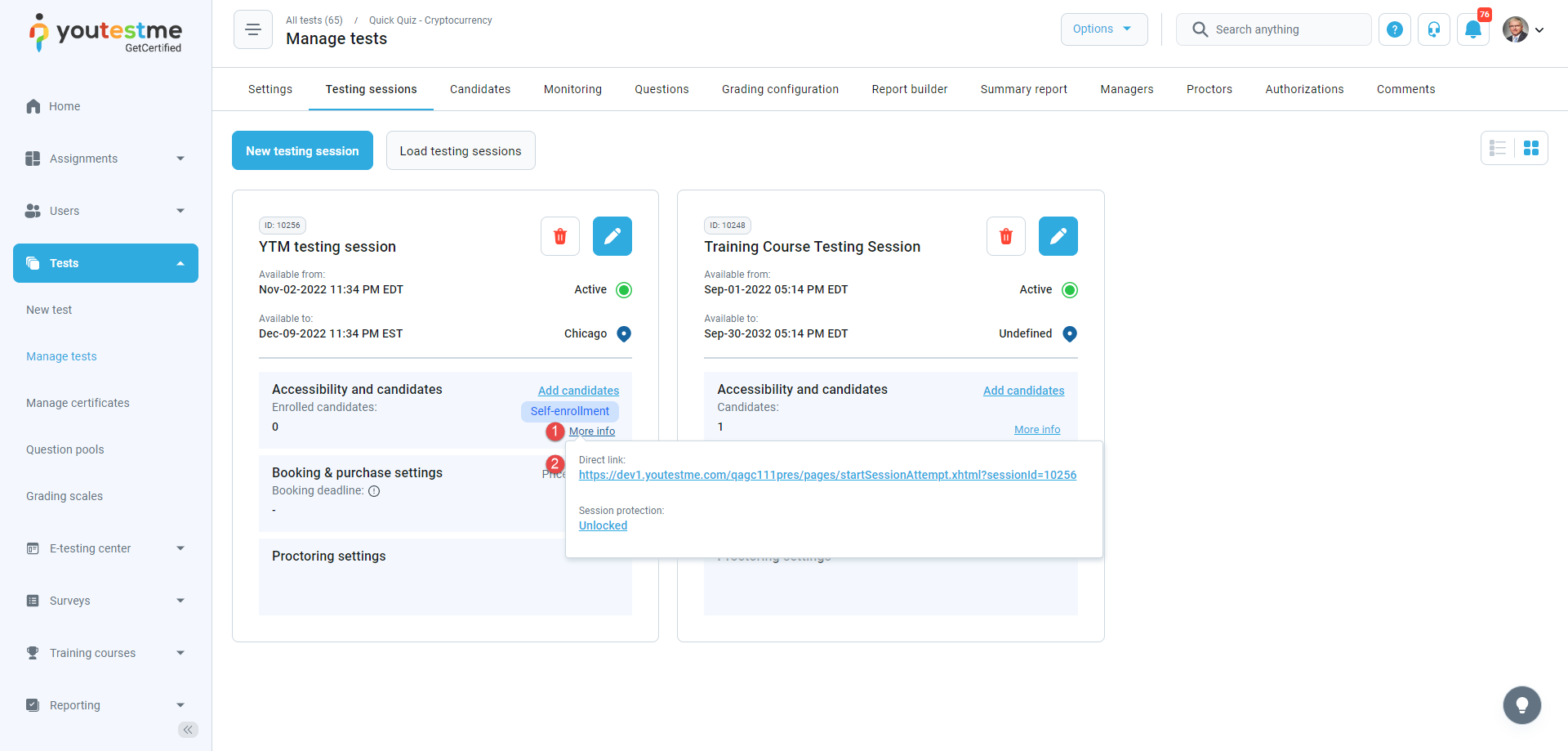Toggle the hamburger sidebar menu
This screenshot has width=1568, height=751.
click(253, 29)
